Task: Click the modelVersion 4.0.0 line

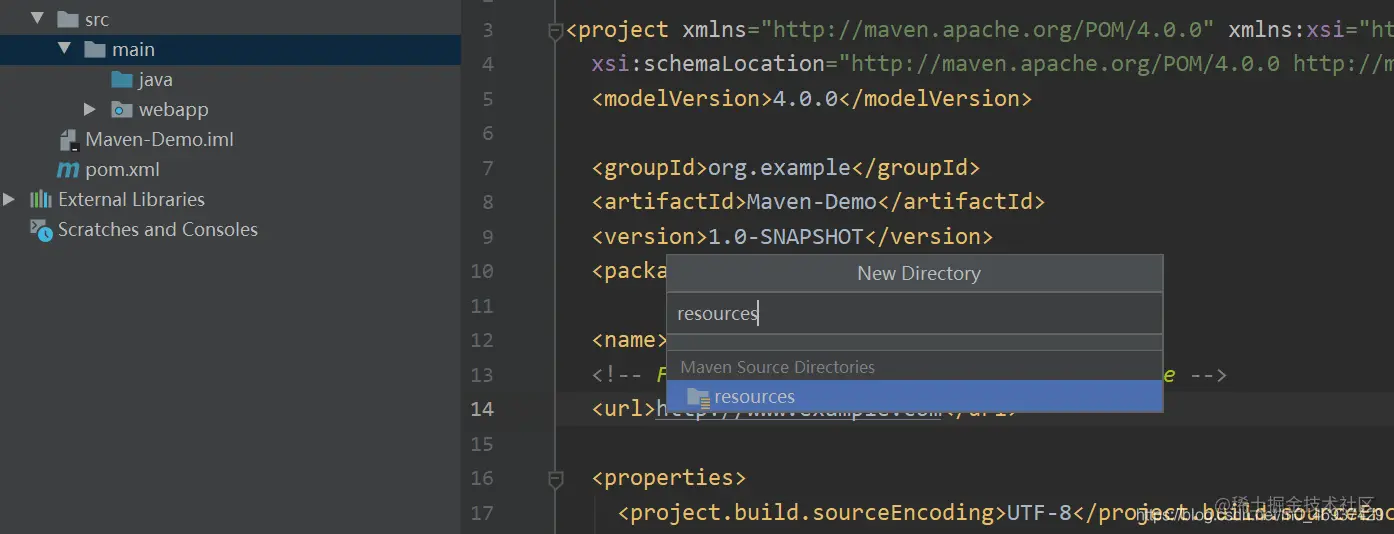Action: [811, 98]
